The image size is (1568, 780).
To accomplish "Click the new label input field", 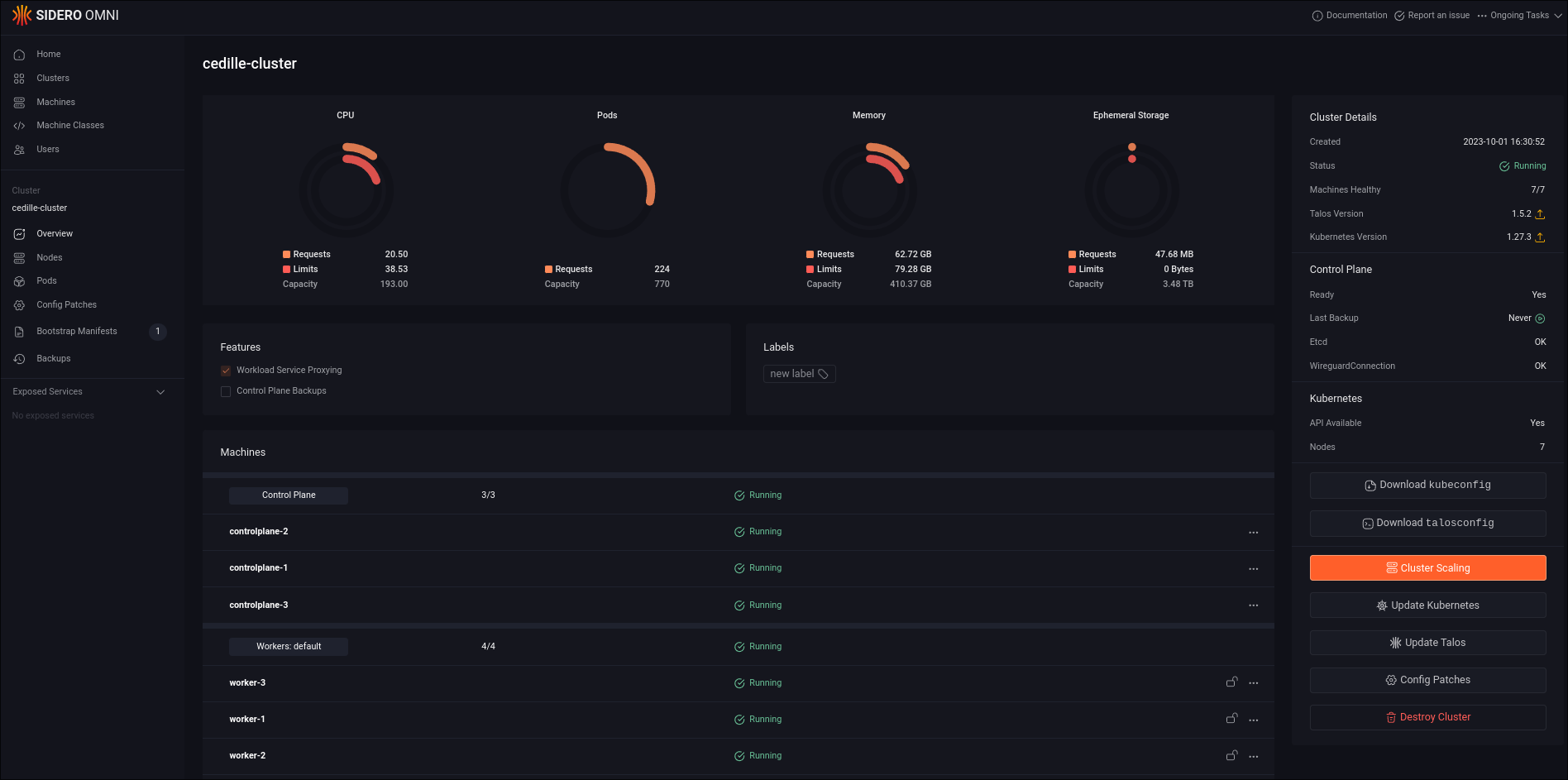I will [798, 374].
